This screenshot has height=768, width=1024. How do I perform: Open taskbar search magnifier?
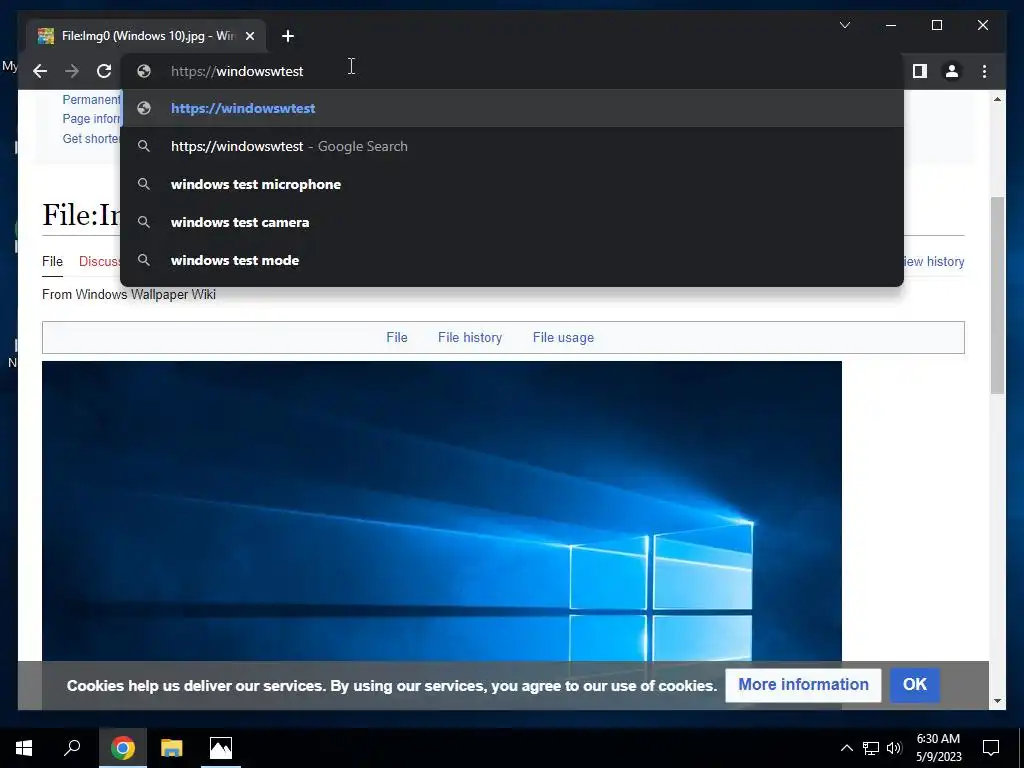(x=72, y=748)
